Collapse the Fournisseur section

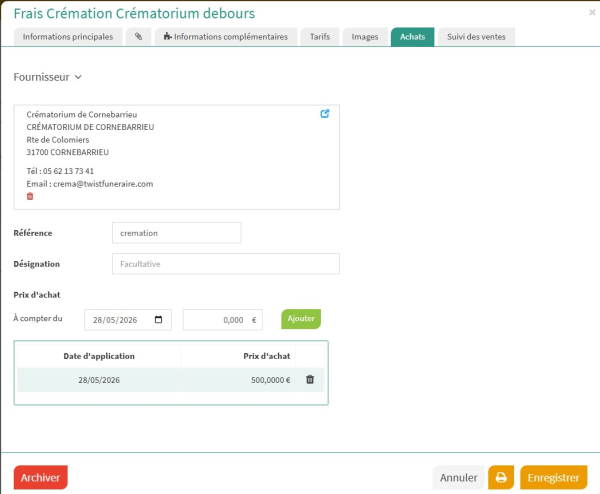click(x=78, y=77)
